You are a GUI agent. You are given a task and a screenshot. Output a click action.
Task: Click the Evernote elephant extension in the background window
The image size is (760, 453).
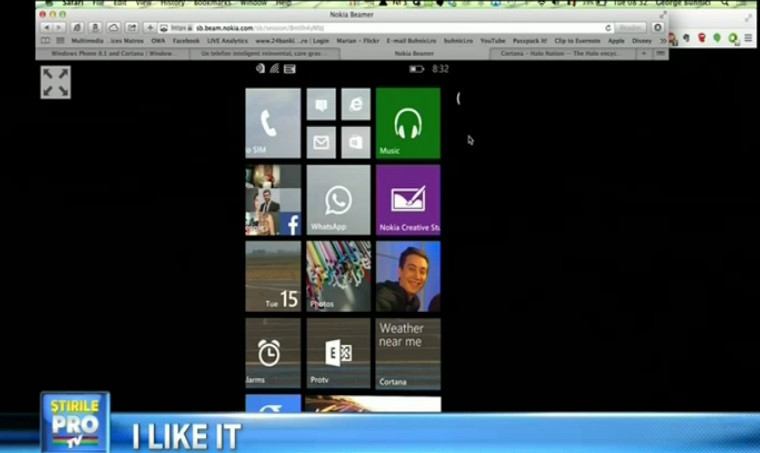686,37
